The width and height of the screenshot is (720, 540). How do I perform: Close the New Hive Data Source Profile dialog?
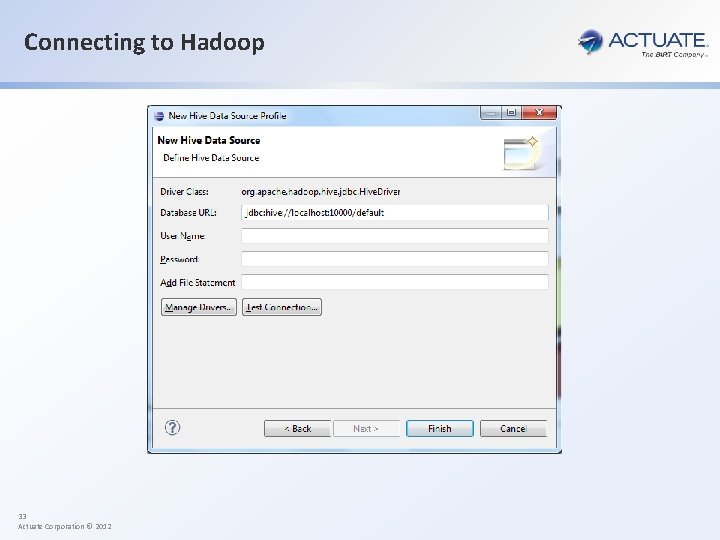pos(539,112)
